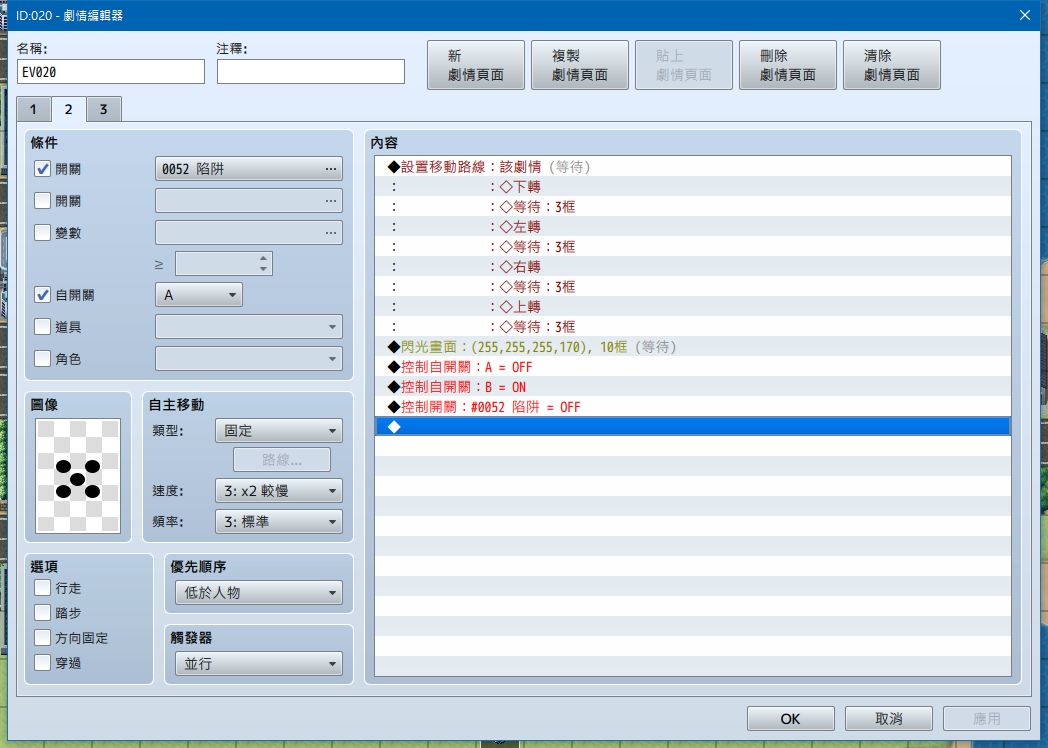Select the ◇右轉 move route line

pos(693,267)
